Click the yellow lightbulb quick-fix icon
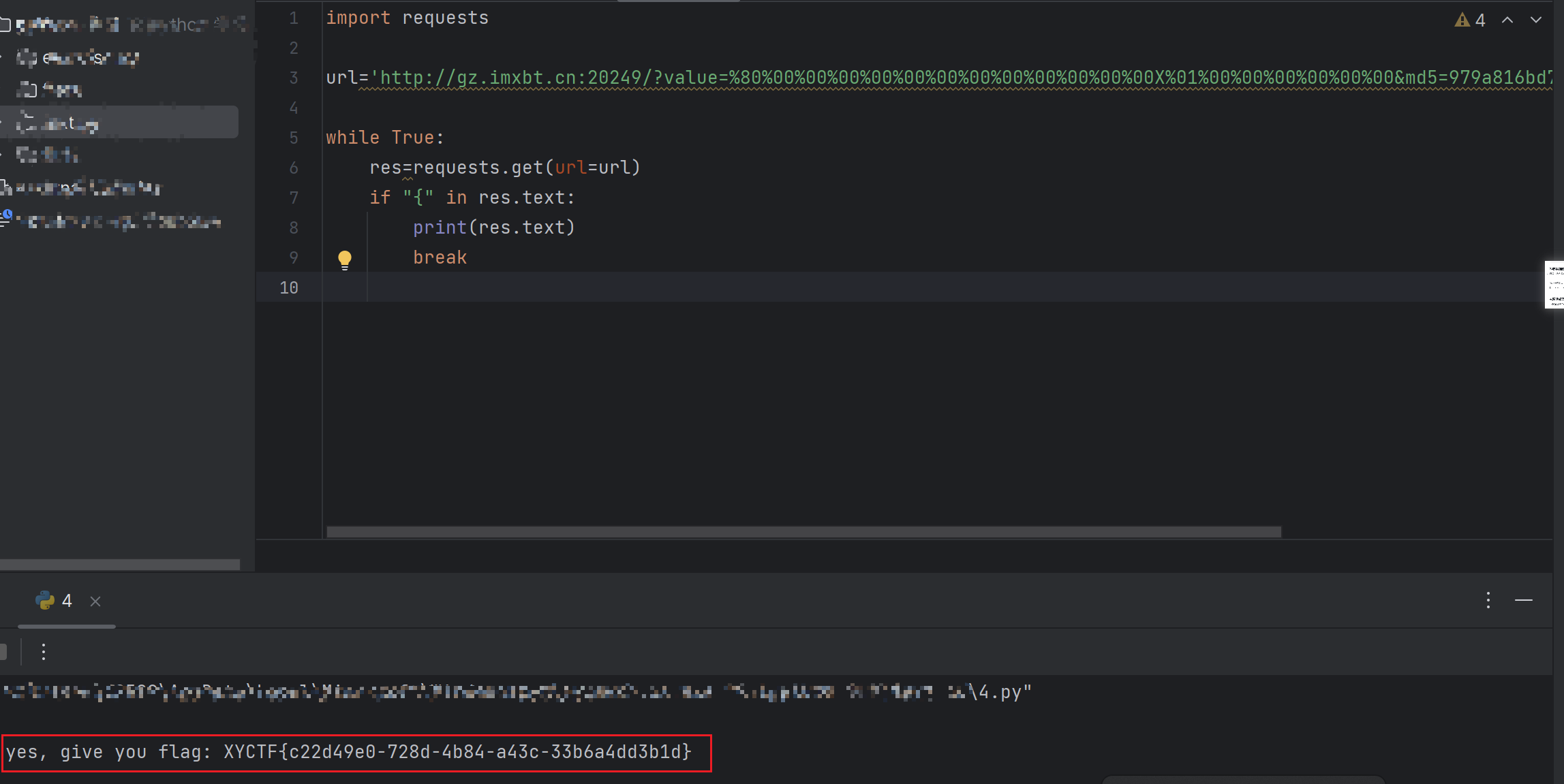This screenshot has width=1564, height=784. click(x=345, y=259)
